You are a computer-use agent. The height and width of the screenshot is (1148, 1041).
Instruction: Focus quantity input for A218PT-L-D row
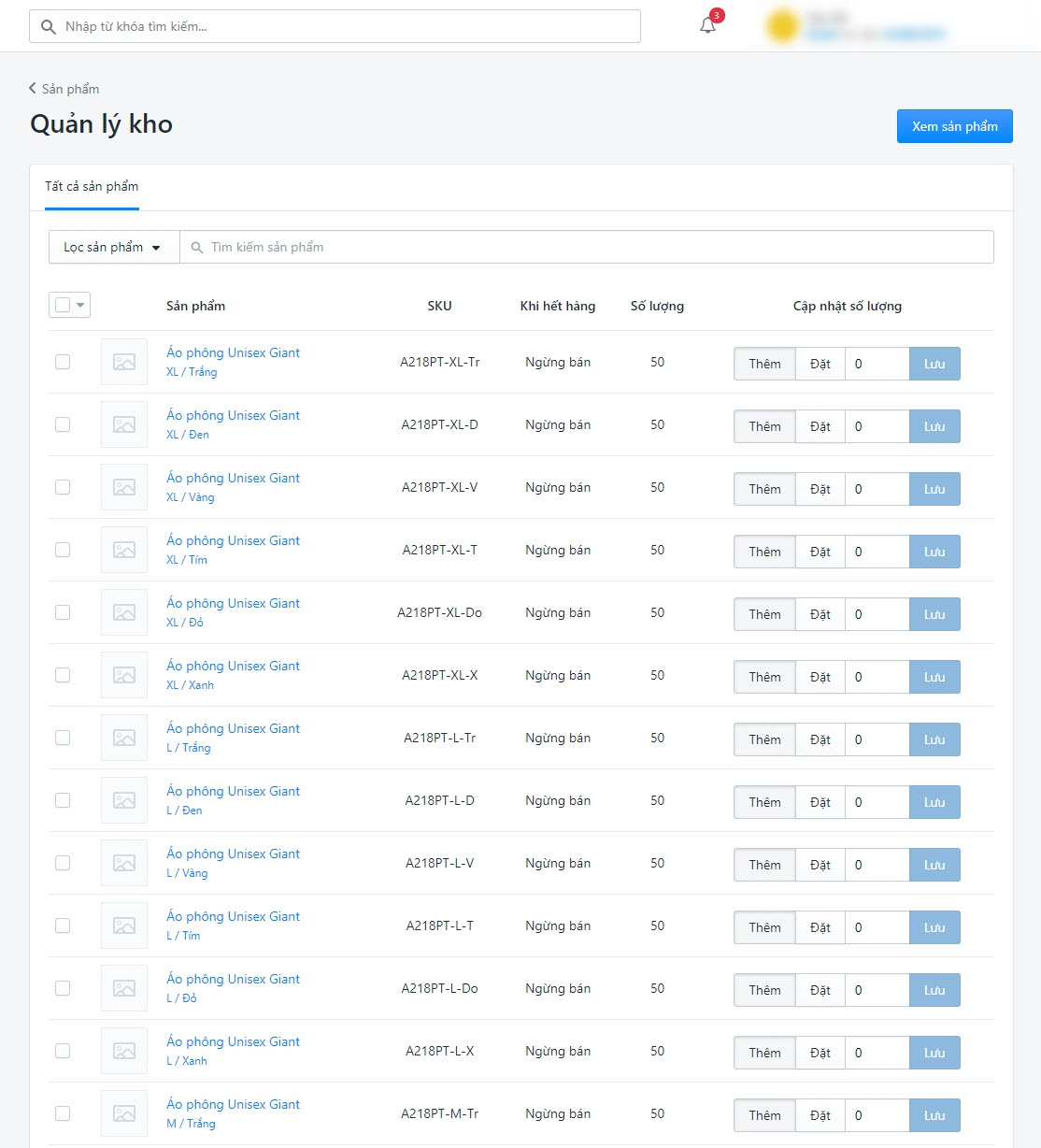pos(876,802)
